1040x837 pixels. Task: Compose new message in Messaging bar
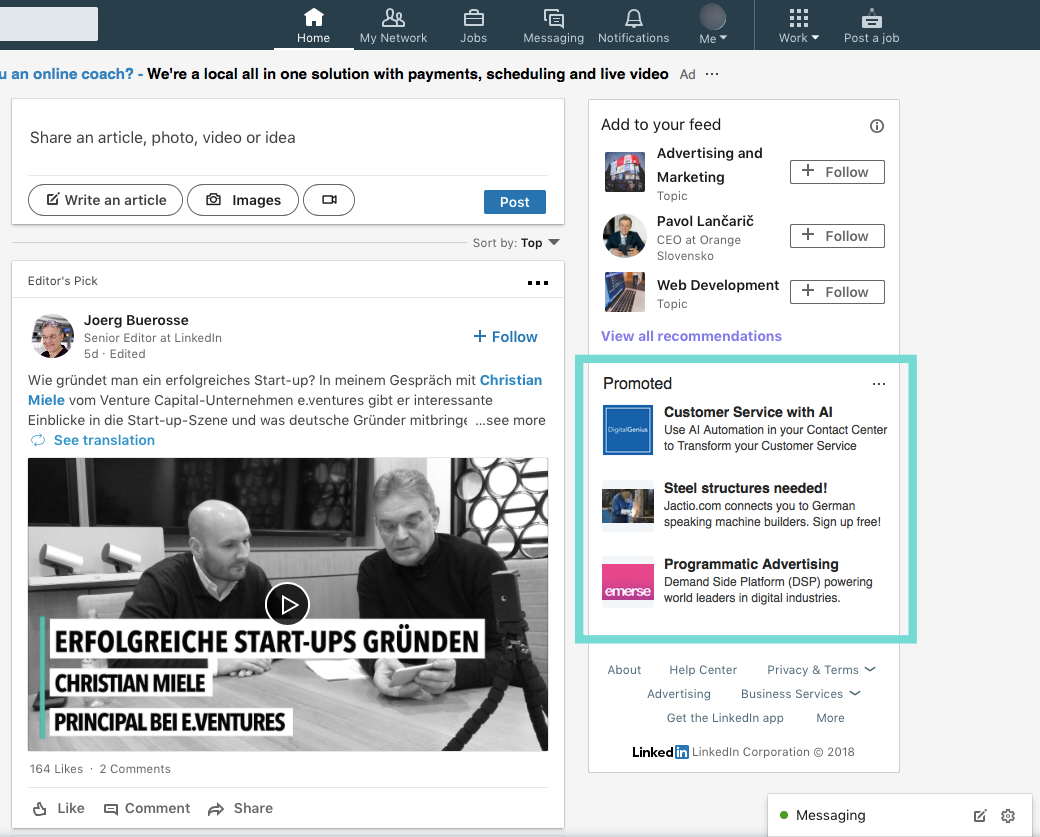pos(980,816)
